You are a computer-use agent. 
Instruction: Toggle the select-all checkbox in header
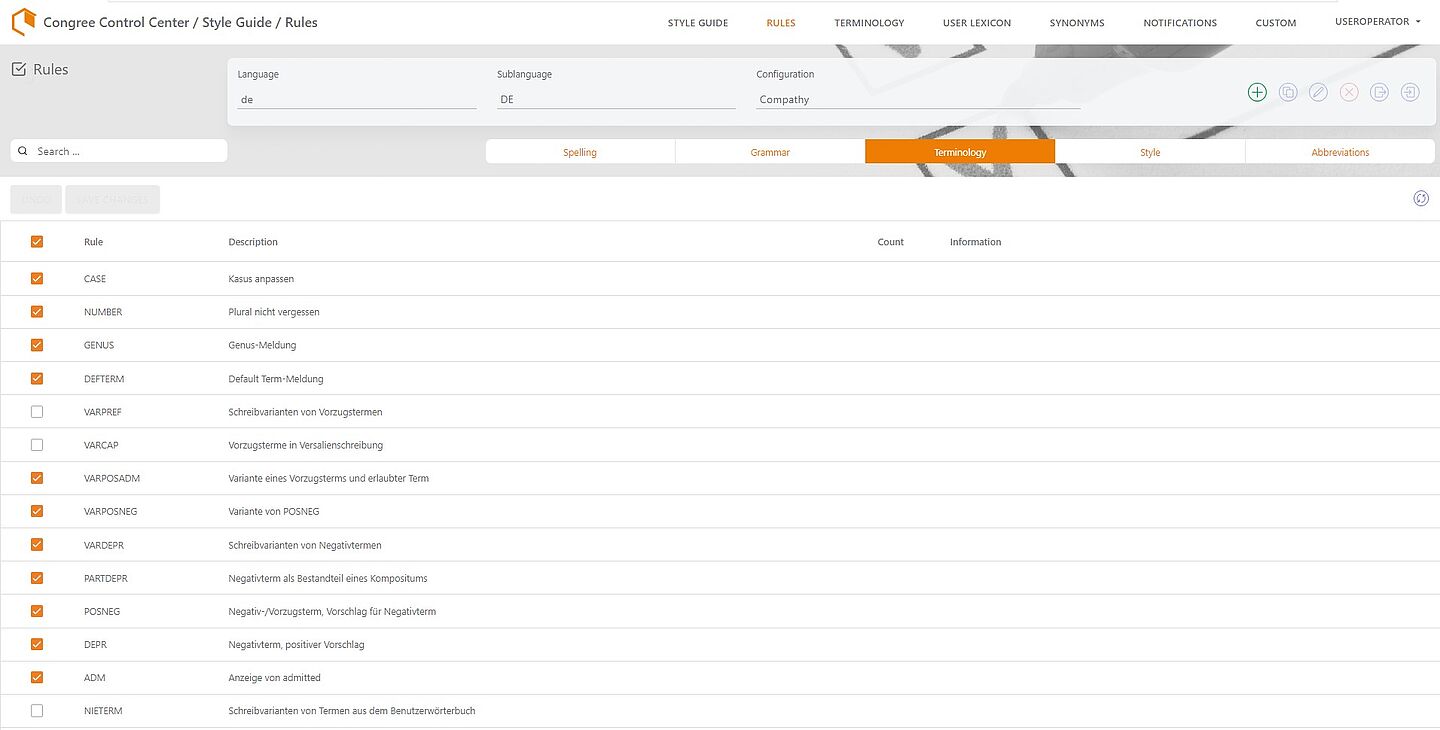point(37,241)
